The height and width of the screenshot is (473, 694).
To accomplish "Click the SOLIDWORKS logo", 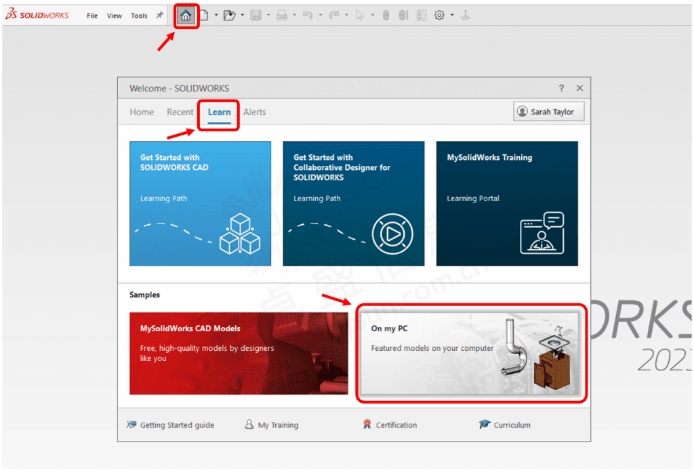I will (x=37, y=15).
